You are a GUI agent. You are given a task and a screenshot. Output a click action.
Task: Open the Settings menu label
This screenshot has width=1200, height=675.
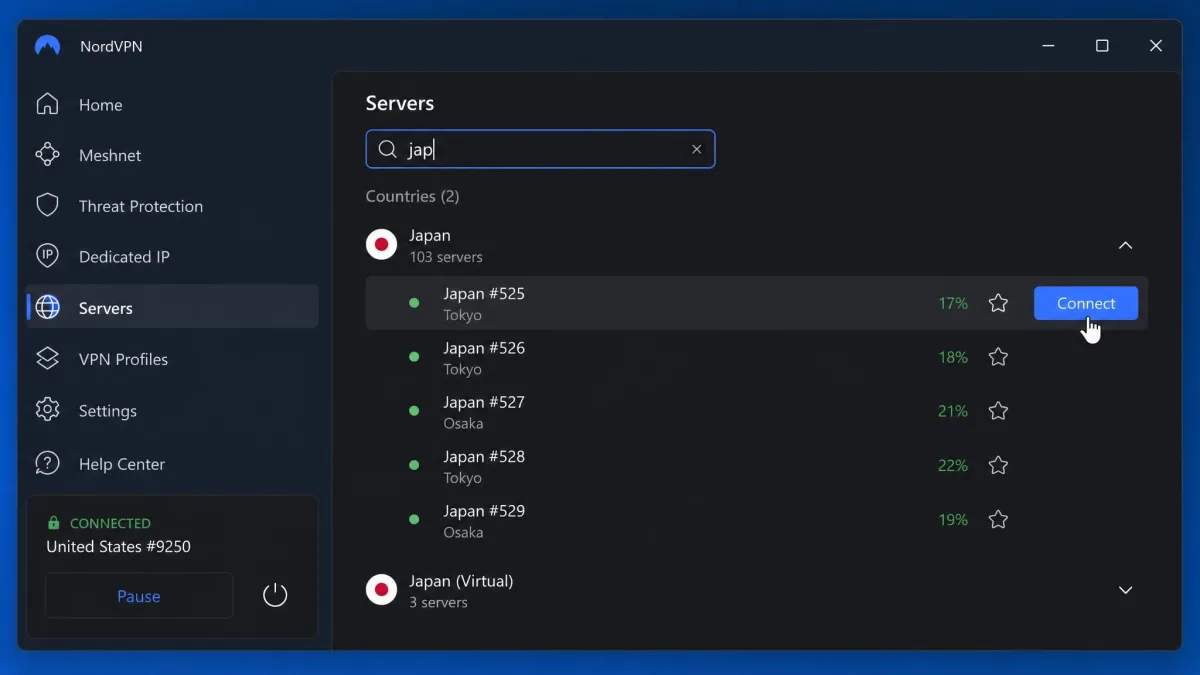(108, 411)
